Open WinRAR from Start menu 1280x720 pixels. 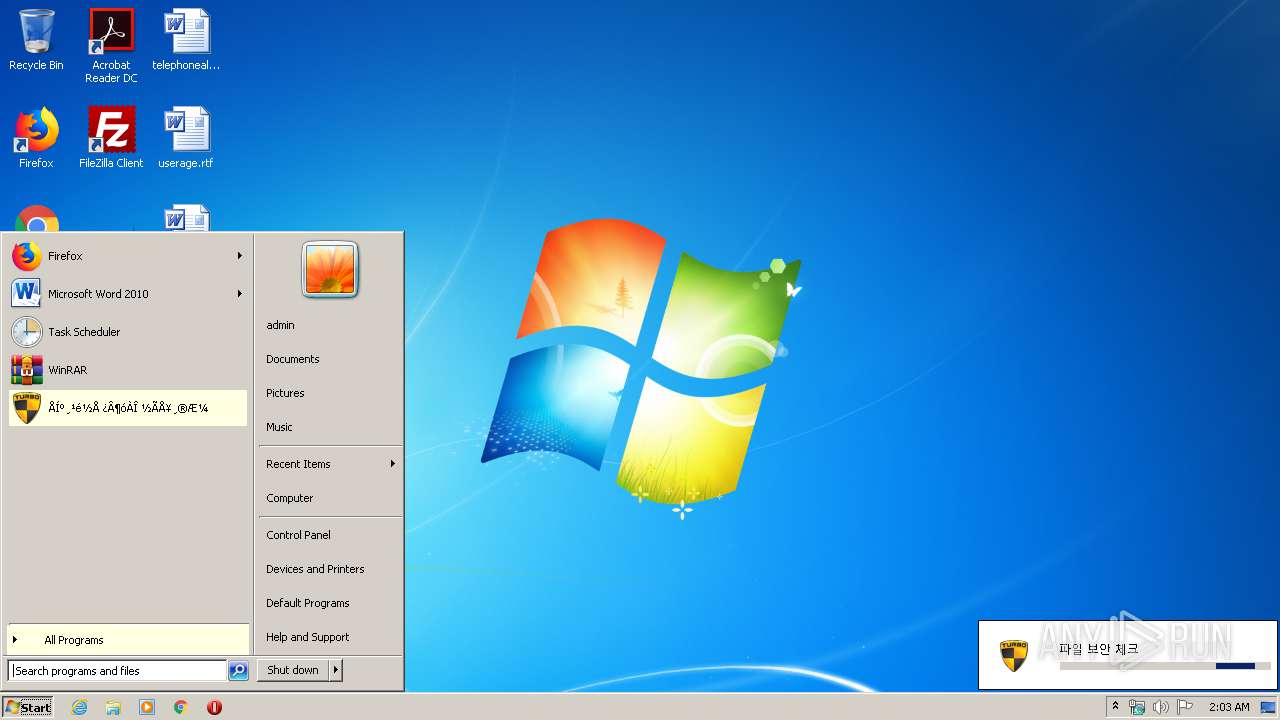click(127, 370)
